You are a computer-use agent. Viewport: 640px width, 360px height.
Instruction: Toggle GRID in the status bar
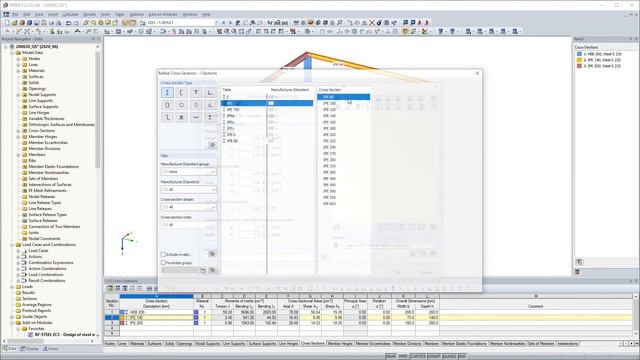coord(403,356)
